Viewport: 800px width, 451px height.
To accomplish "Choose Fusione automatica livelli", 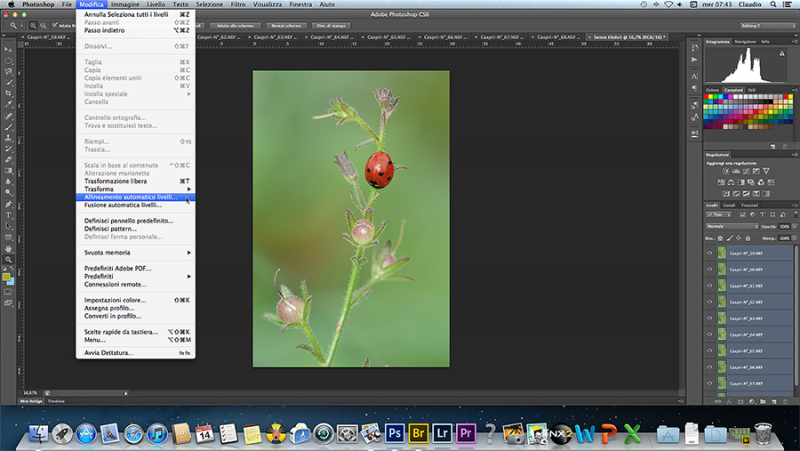I will click(x=135, y=205).
